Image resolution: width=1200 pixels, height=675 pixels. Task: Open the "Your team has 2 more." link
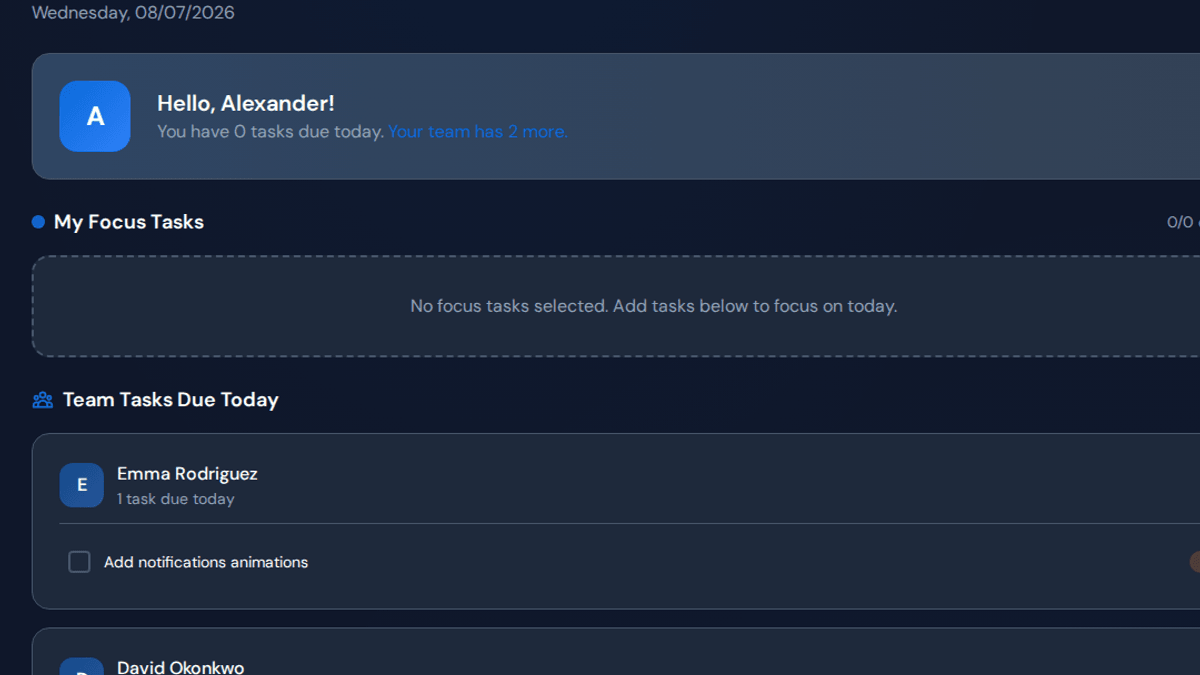point(478,131)
